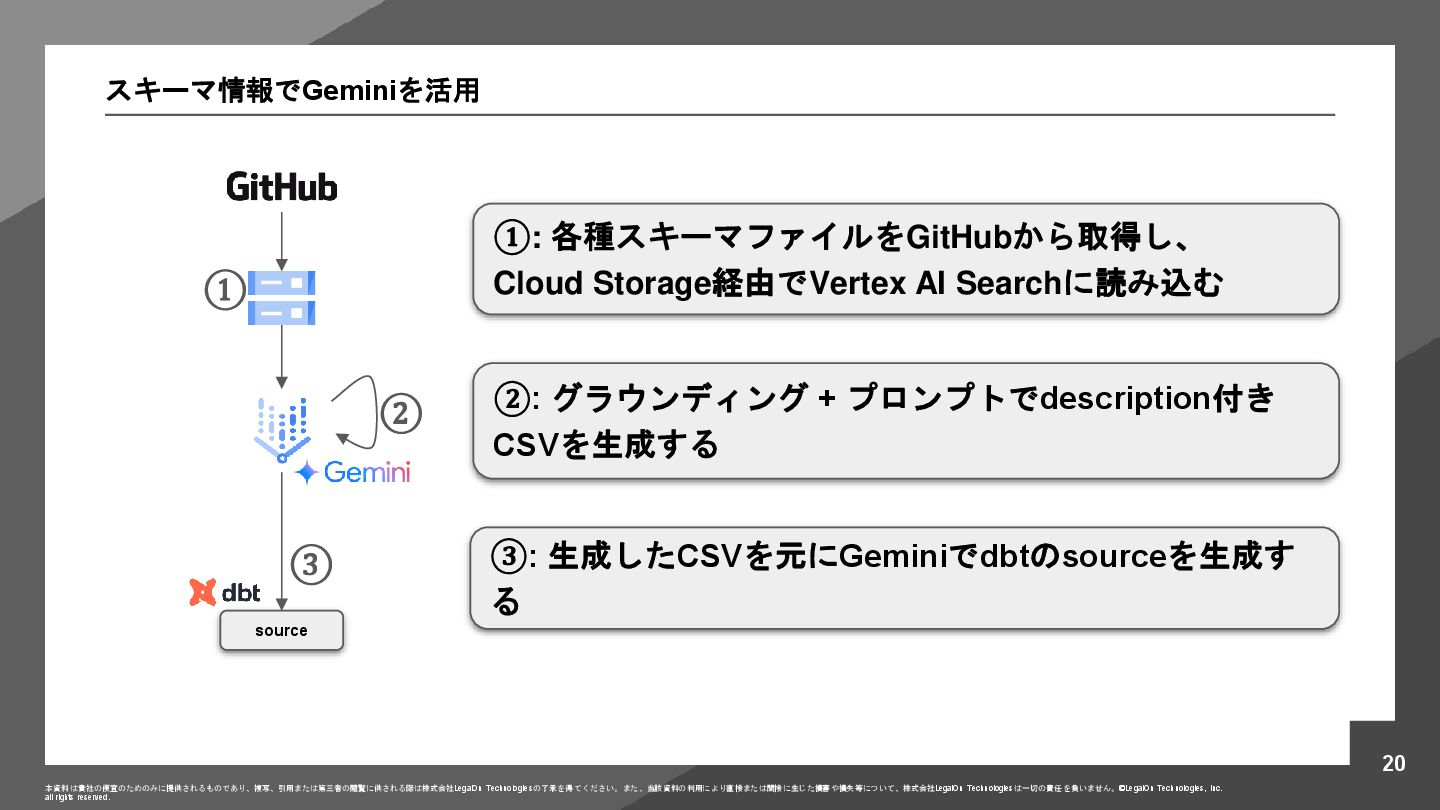Click the arrow between Gemini and source
Screen dimensions: 1440x810
(282, 540)
